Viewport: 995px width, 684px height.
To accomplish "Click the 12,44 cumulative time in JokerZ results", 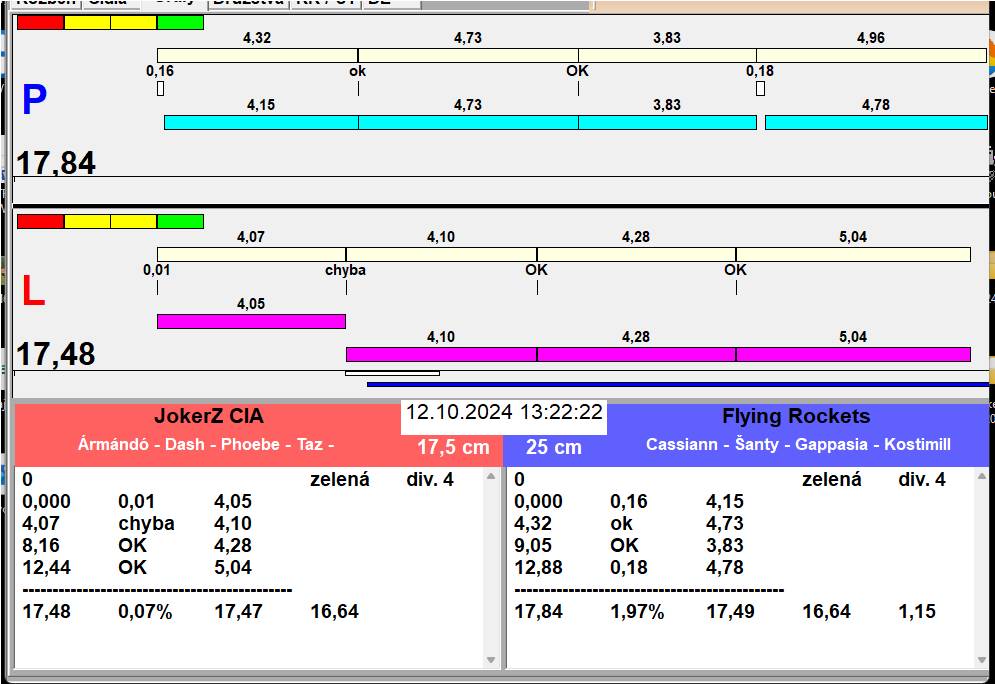I will click(46, 567).
